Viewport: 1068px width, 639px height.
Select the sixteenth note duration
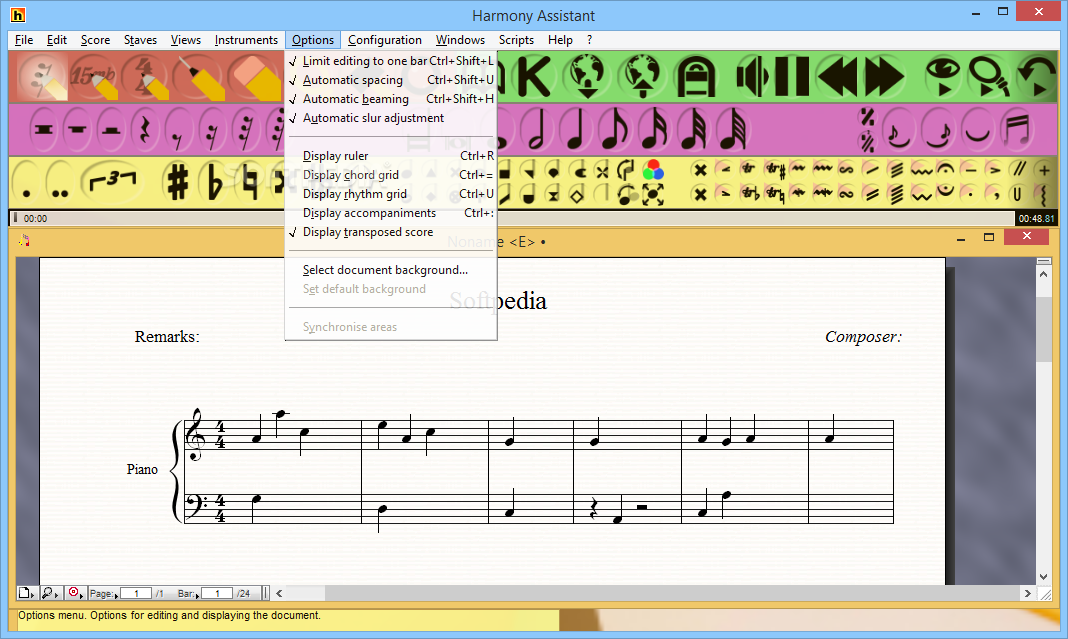(654, 129)
